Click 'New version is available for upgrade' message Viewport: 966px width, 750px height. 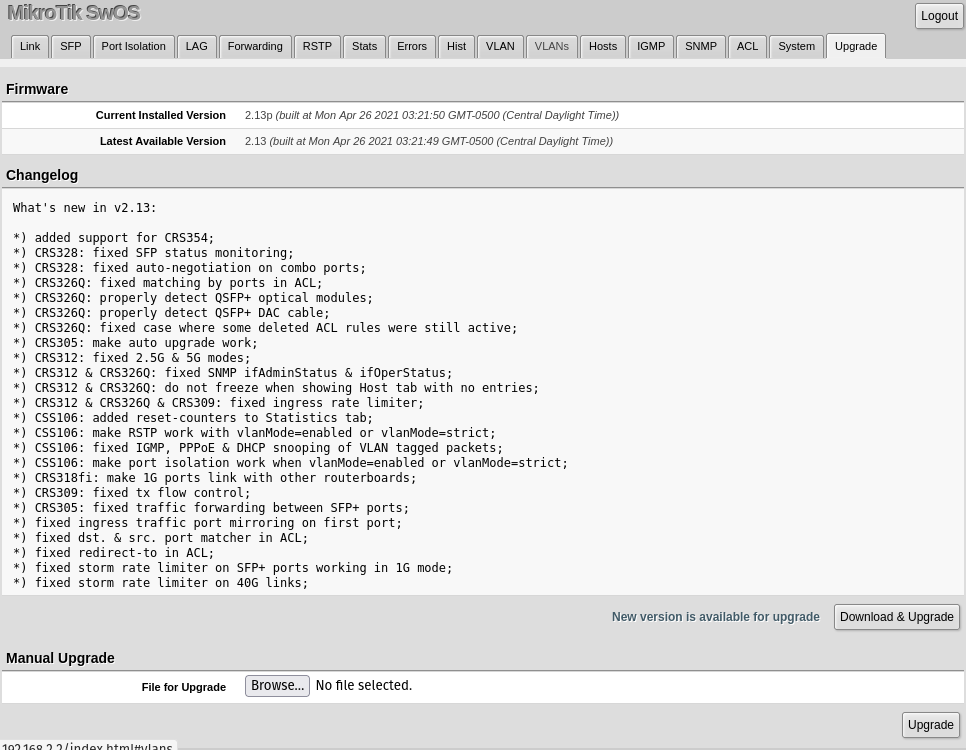[715, 617]
